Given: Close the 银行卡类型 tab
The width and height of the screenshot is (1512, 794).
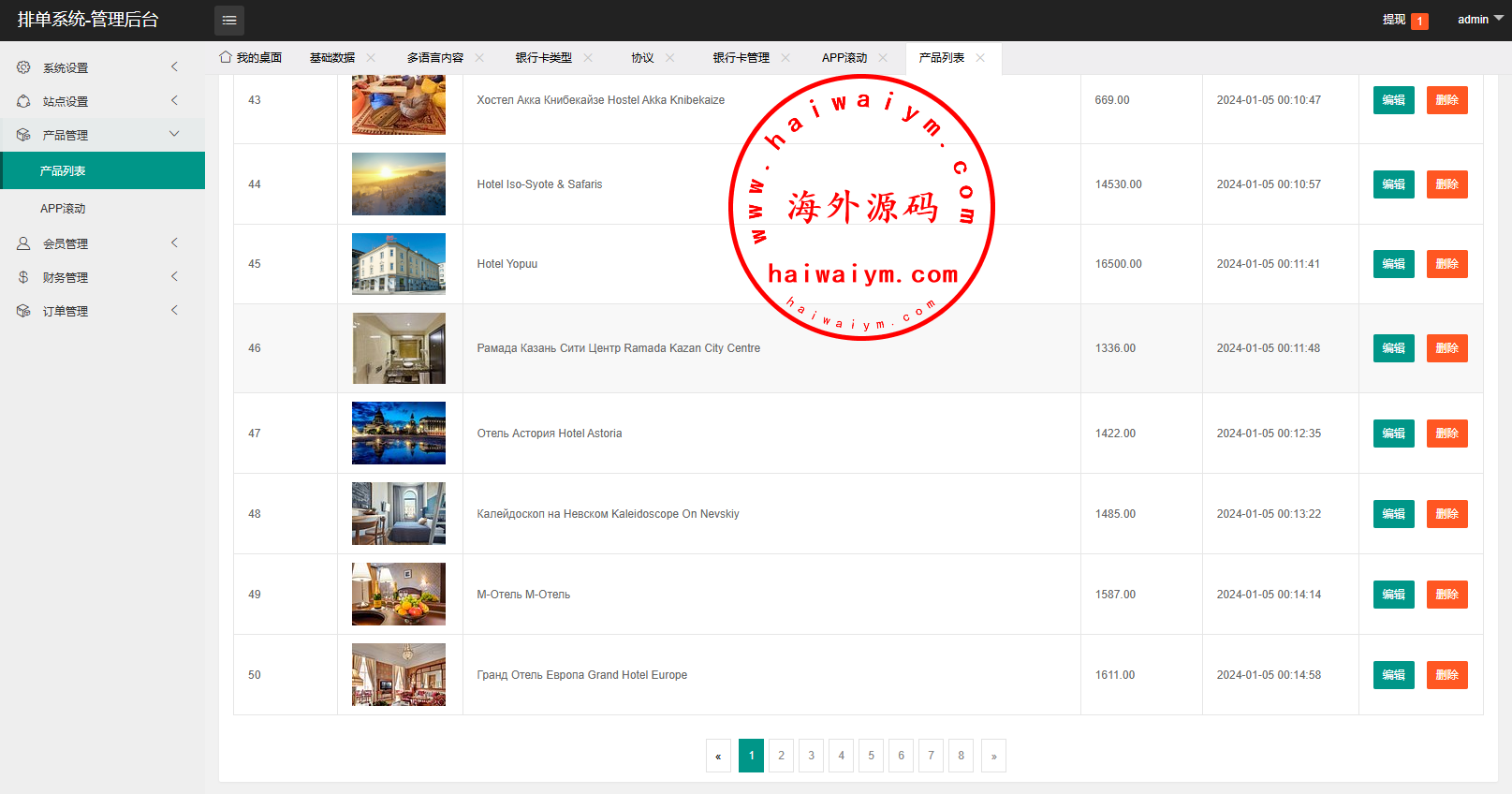Looking at the screenshot, I should point(588,58).
